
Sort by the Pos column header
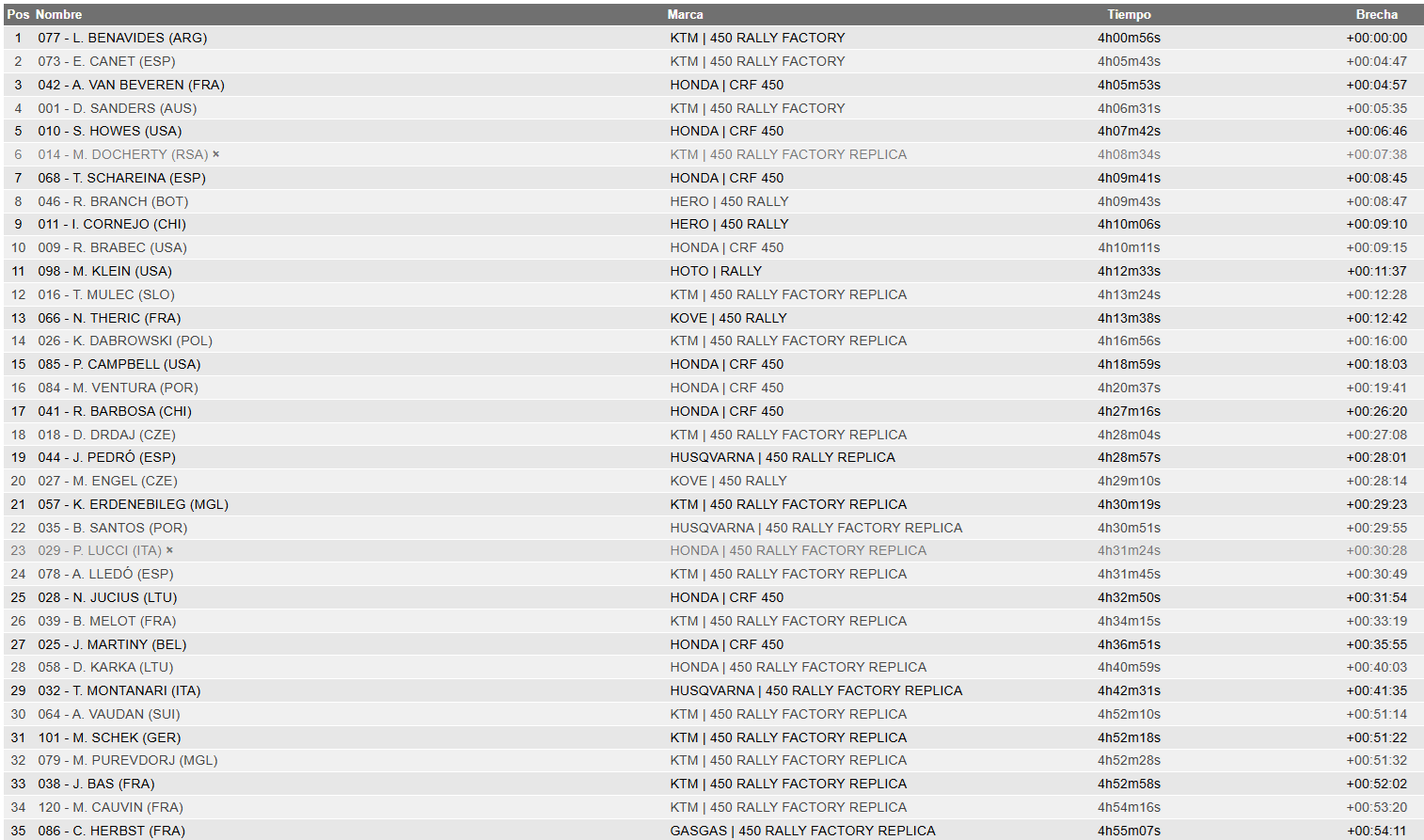[18, 14]
